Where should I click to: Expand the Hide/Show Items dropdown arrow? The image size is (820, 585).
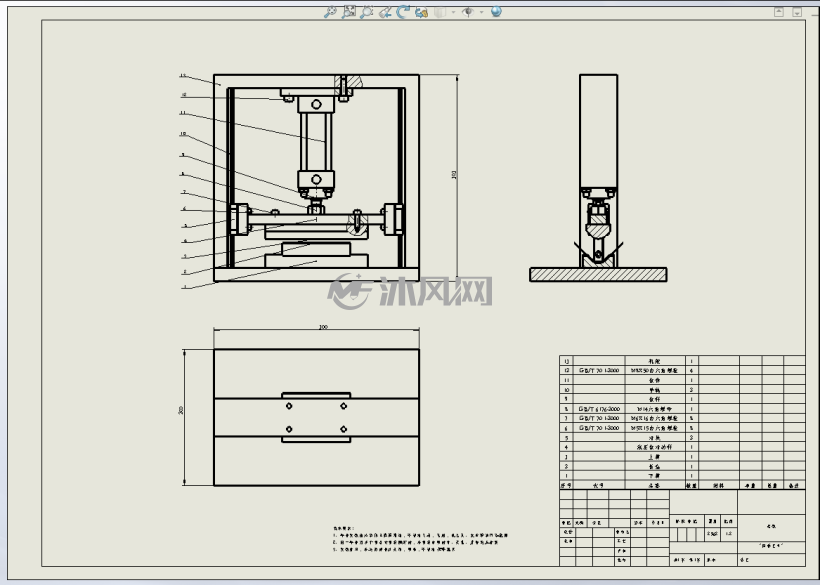click(x=481, y=12)
